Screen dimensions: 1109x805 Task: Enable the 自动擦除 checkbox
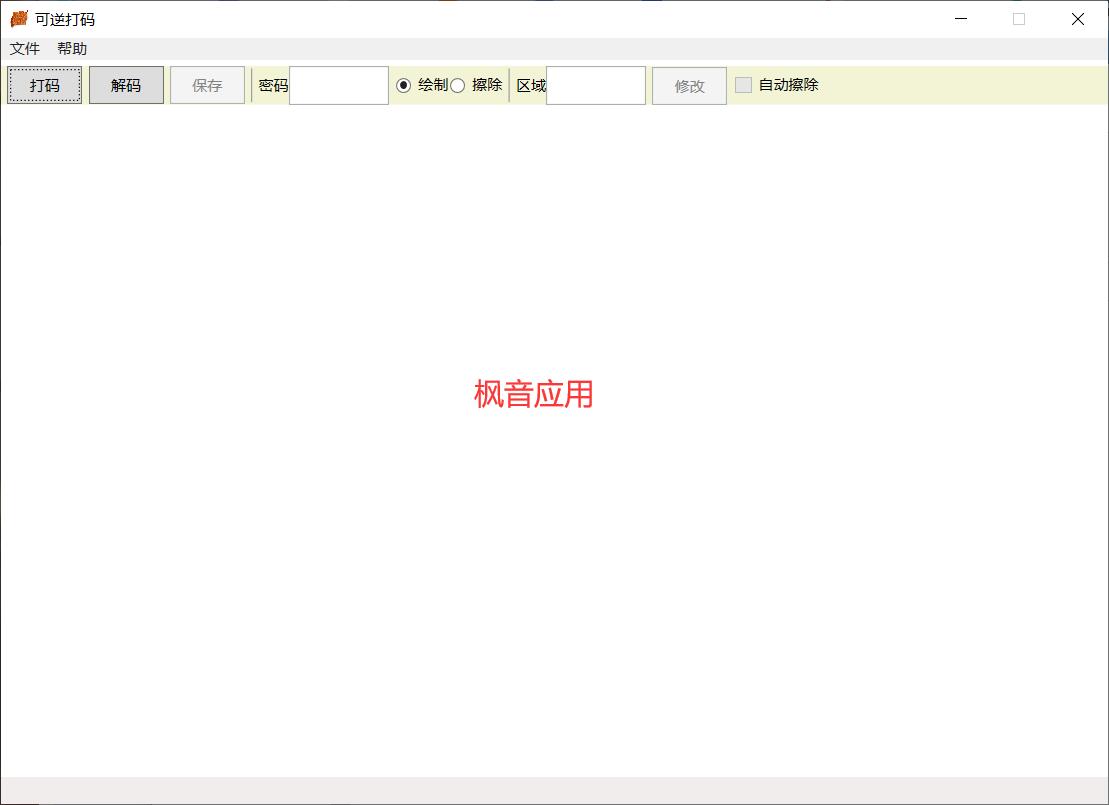[x=743, y=85]
